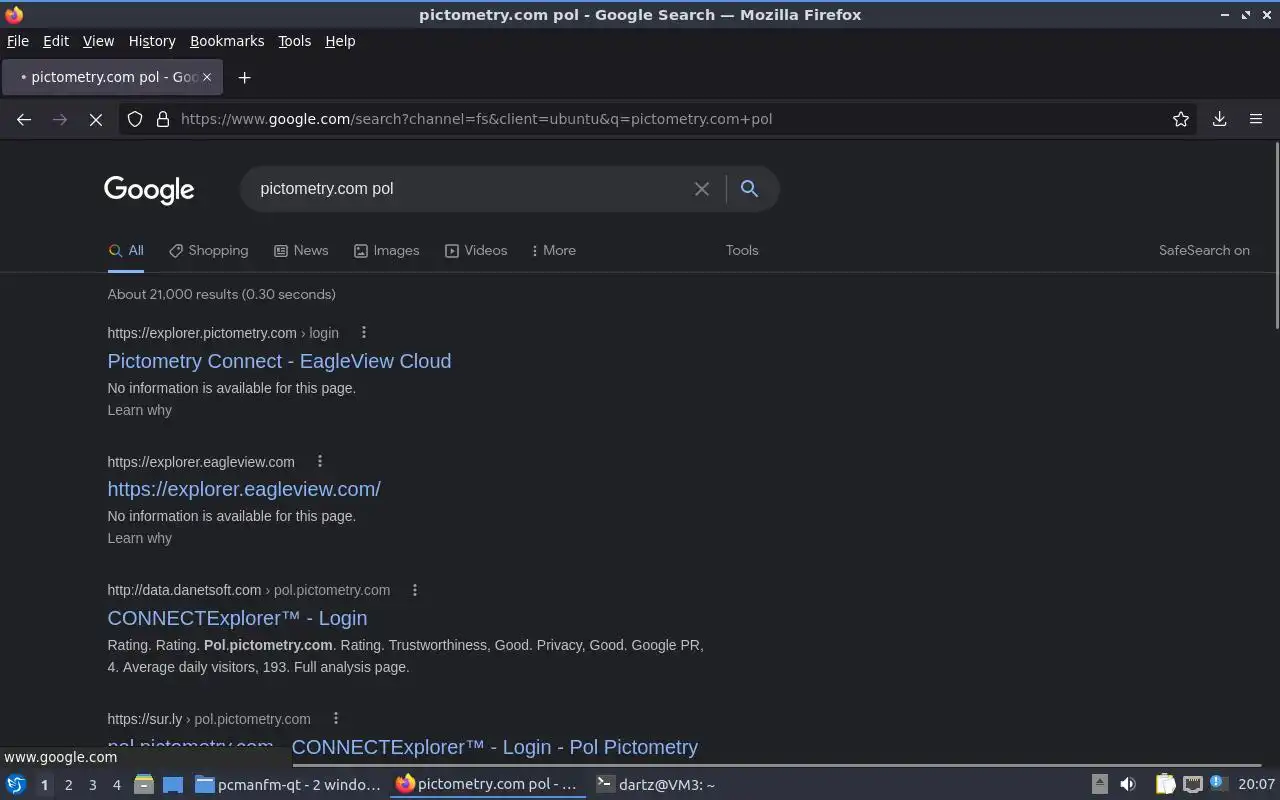Open the update notifier tray icon
The image size is (1280, 800).
coord(1217,783)
